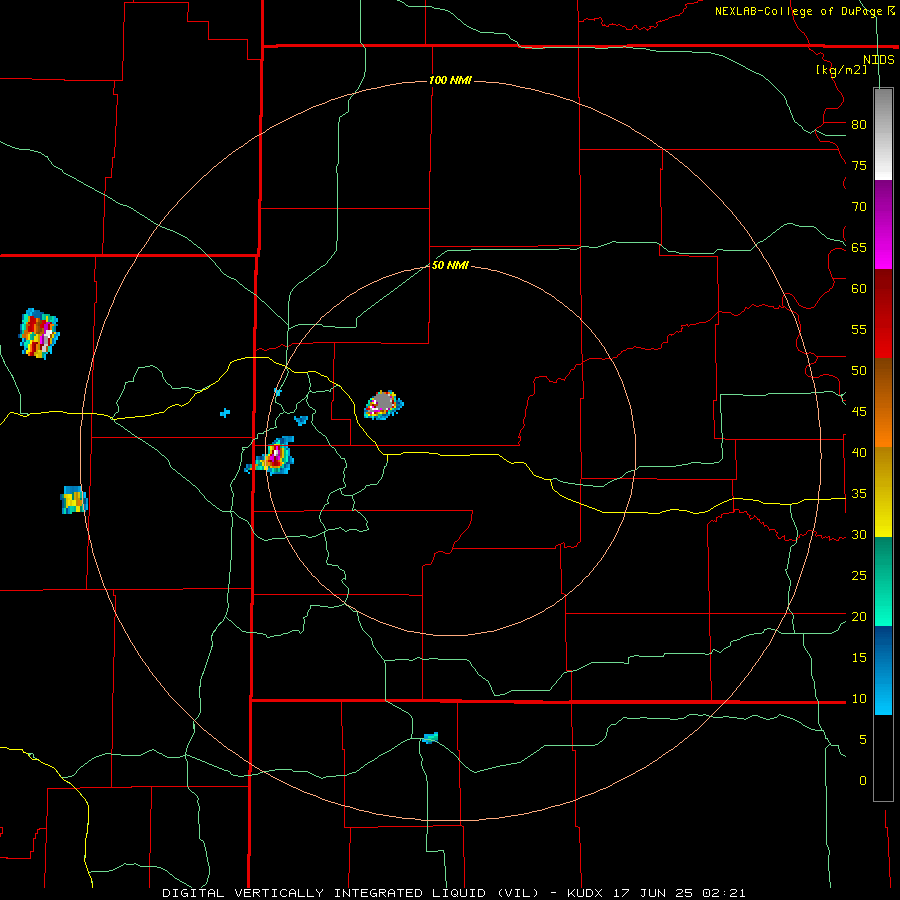The width and height of the screenshot is (900, 900).
Task: Click the 45 value on the color scale
Action: pos(859,412)
